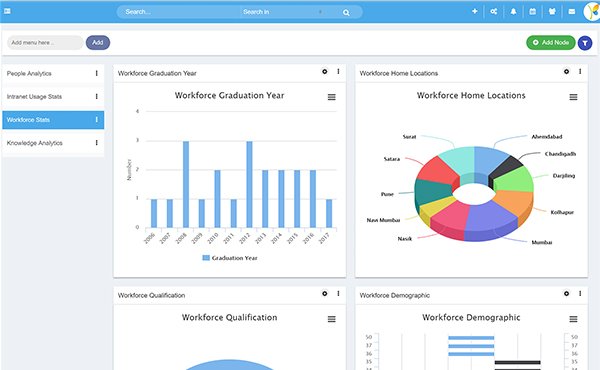Open settings gear of Workforce Demographic card
The width and height of the screenshot is (600, 370).
click(x=566, y=293)
